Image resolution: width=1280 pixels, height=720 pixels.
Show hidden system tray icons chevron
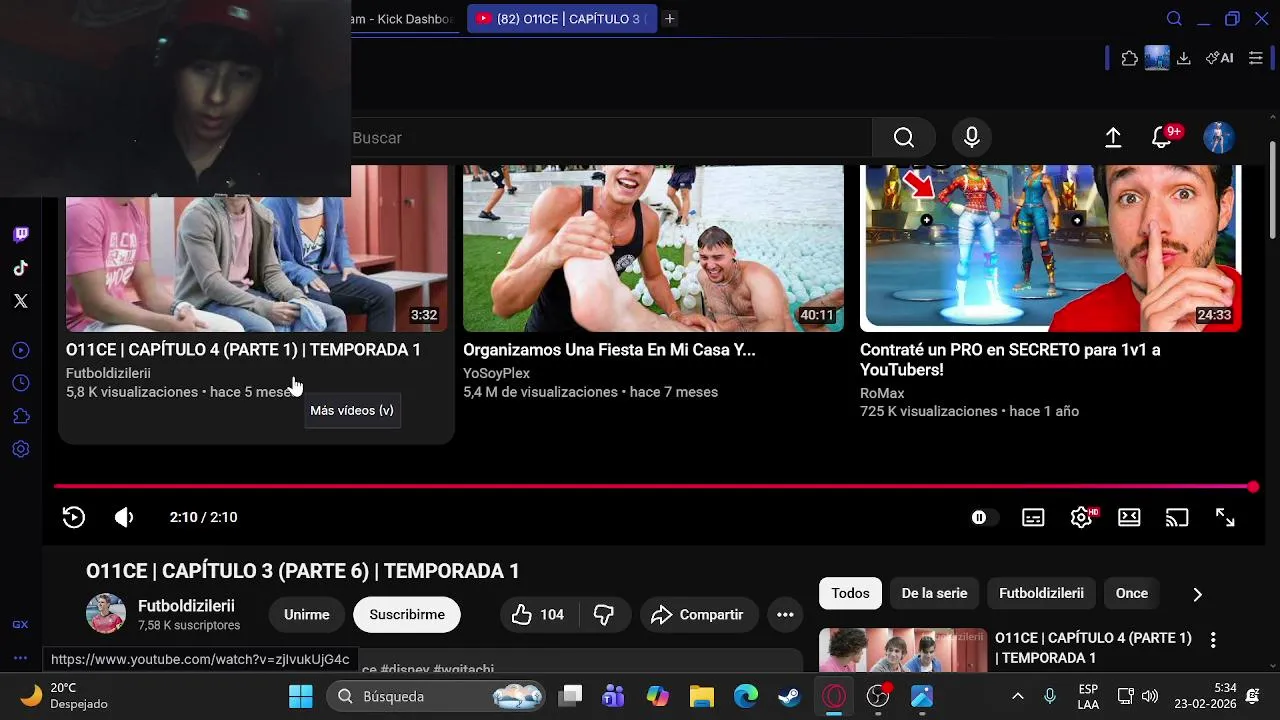tap(1018, 696)
